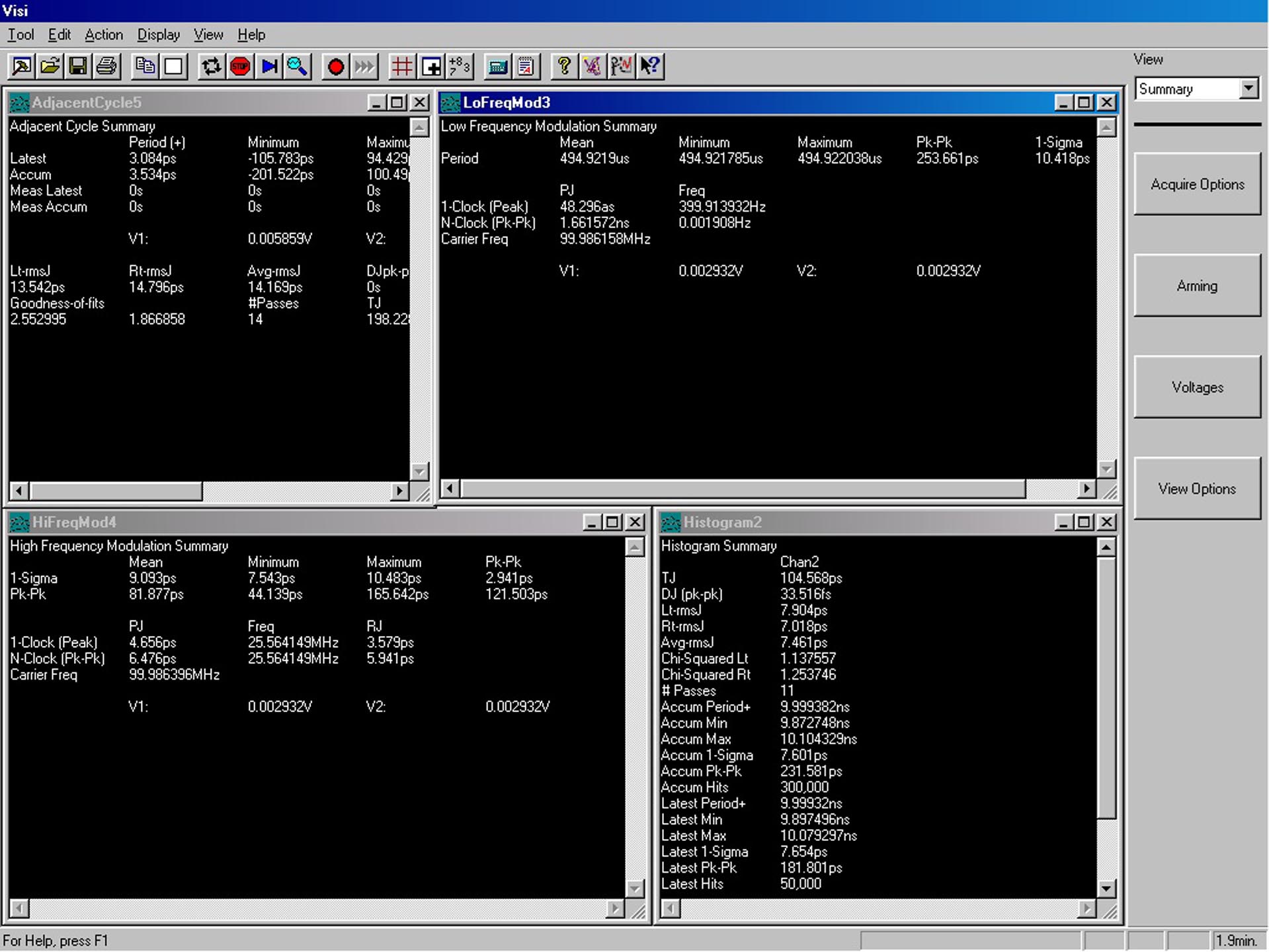Click Accum Hits value 300,000
The width and height of the screenshot is (1269, 952).
pyautogui.click(x=804, y=787)
